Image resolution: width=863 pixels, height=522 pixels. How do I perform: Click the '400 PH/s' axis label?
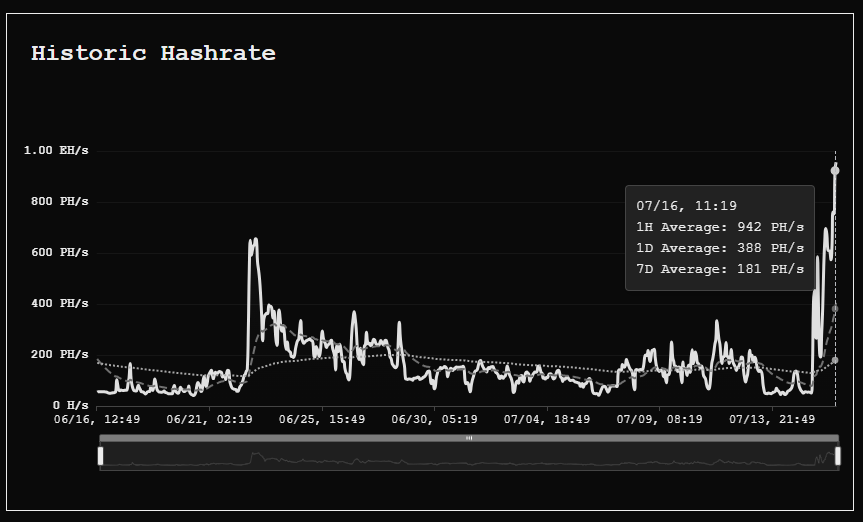click(59, 303)
